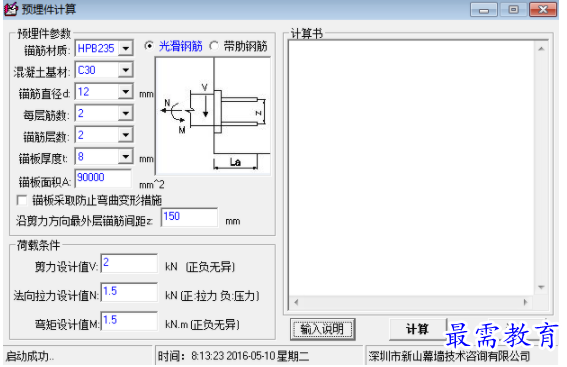Click the 计算书 vertical scrollbar down arrow
Screen dimensions: 567x367
click(x=541, y=287)
